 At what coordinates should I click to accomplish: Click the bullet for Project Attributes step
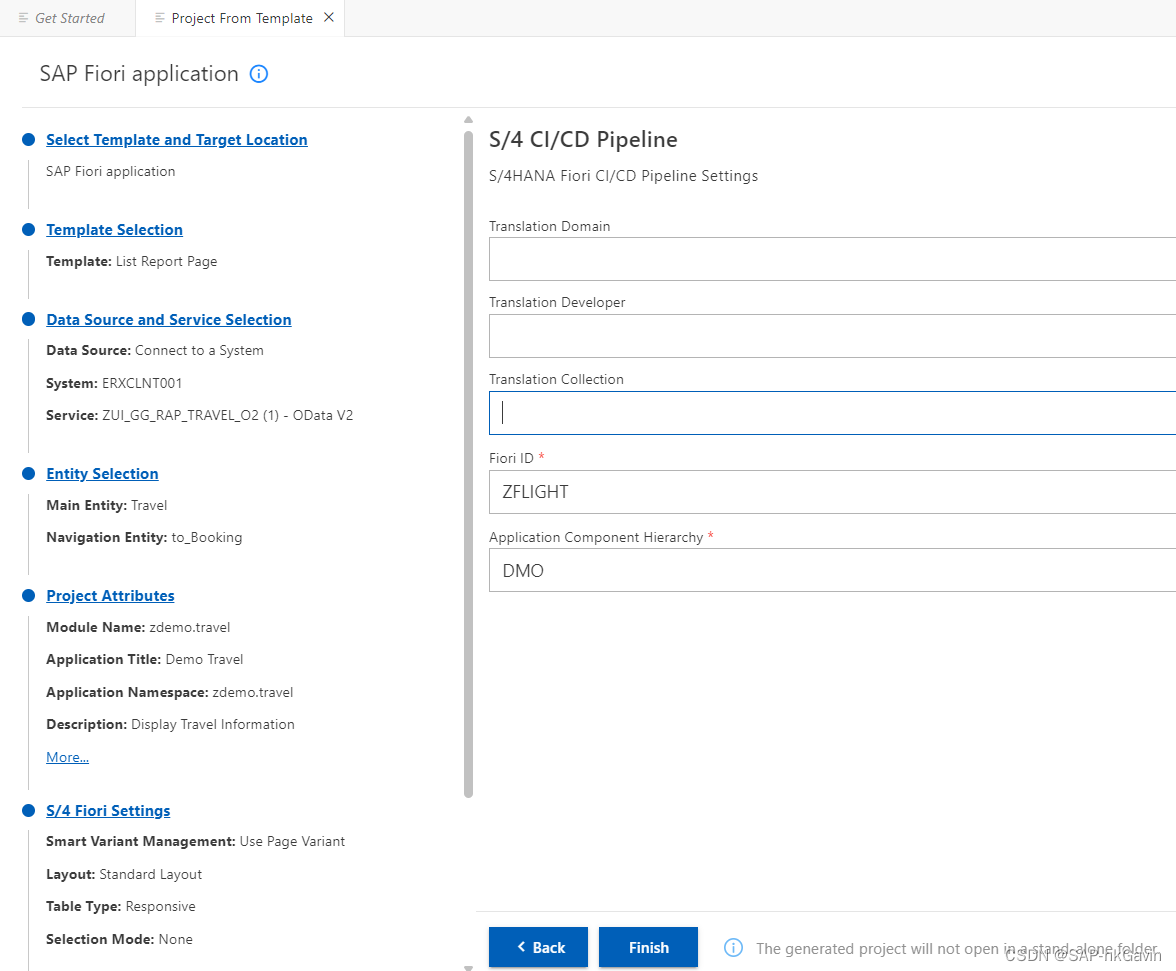coord(28,595)
